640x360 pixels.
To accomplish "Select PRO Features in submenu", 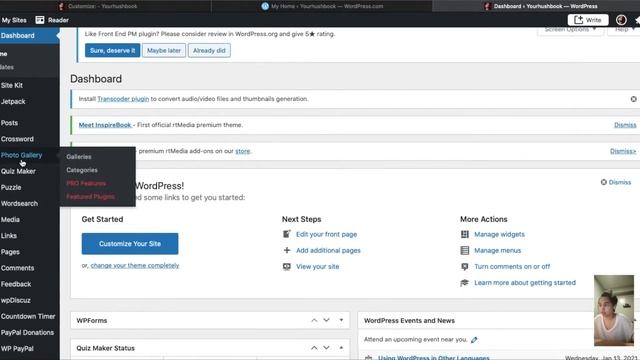I will click(x=86, y=183).
